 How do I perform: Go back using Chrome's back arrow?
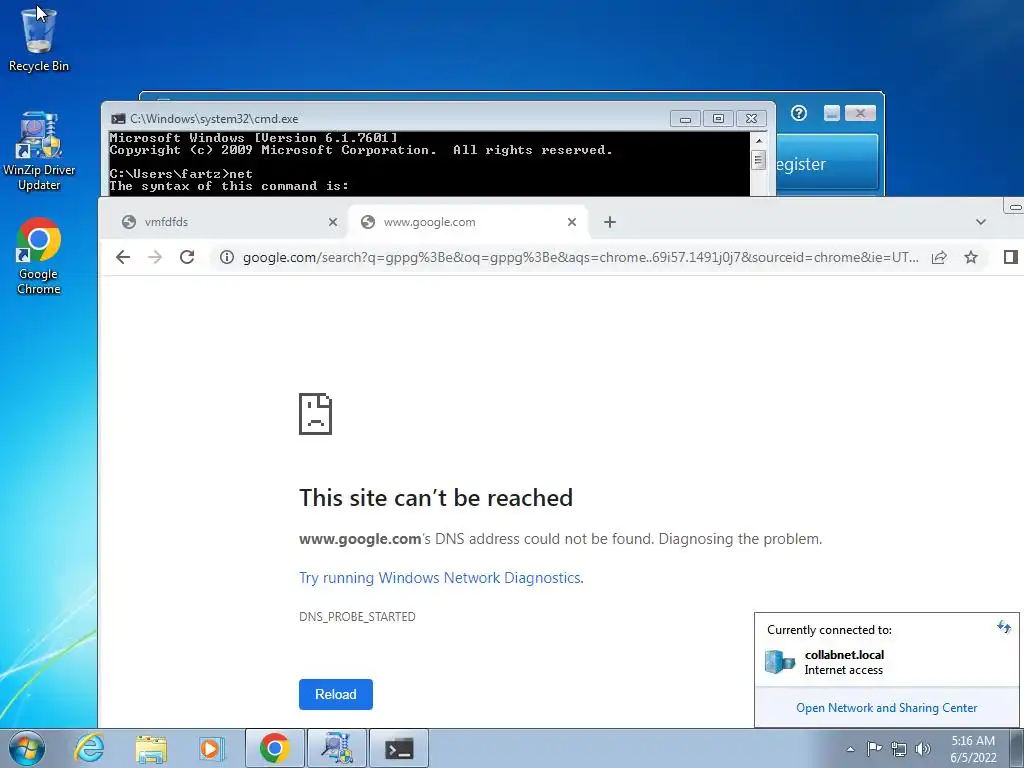(x=123, y=257)
